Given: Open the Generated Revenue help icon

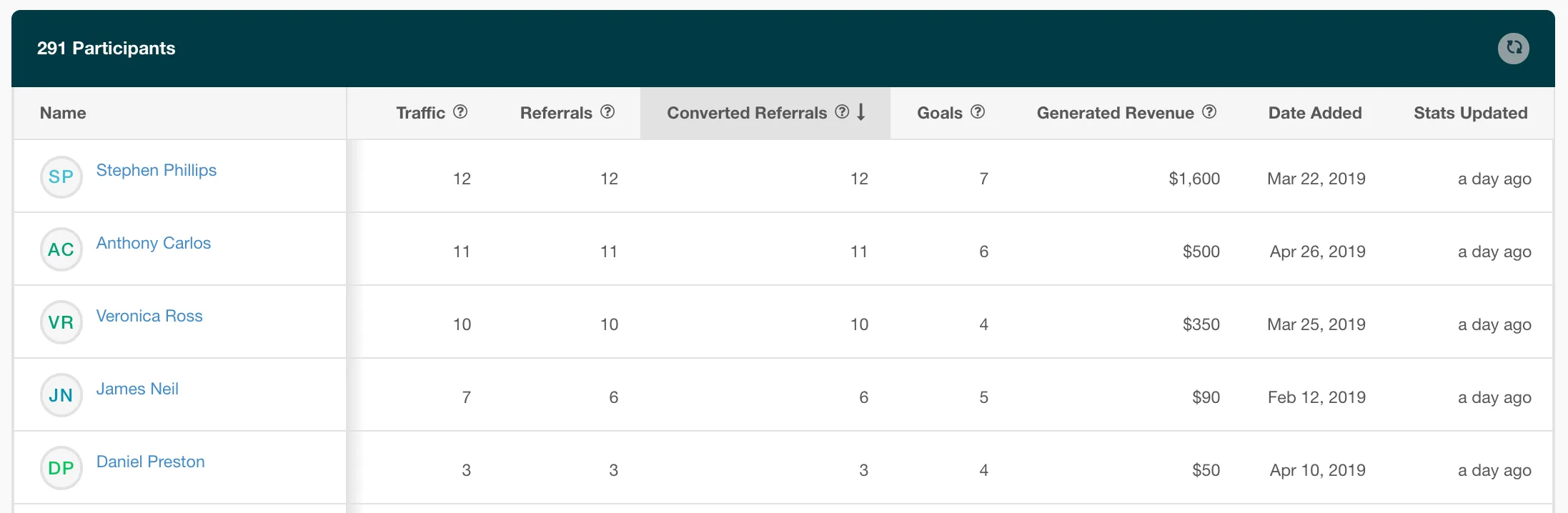Looking at the screenshot, I should click(x=1209, y=111).
